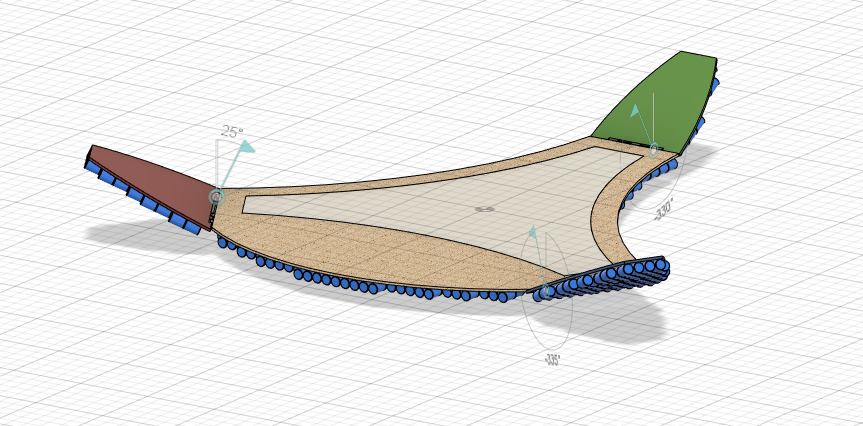Image resolution: width=863 pixels, height=426 pixels.
Task: Click the teal arrow above the -335° rotation ring
Action: (533, 232)
